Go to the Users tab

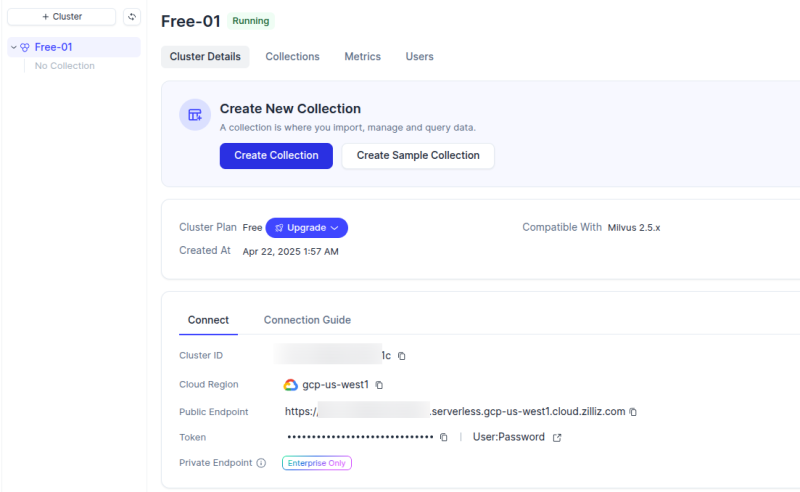[x=419, y=57]
